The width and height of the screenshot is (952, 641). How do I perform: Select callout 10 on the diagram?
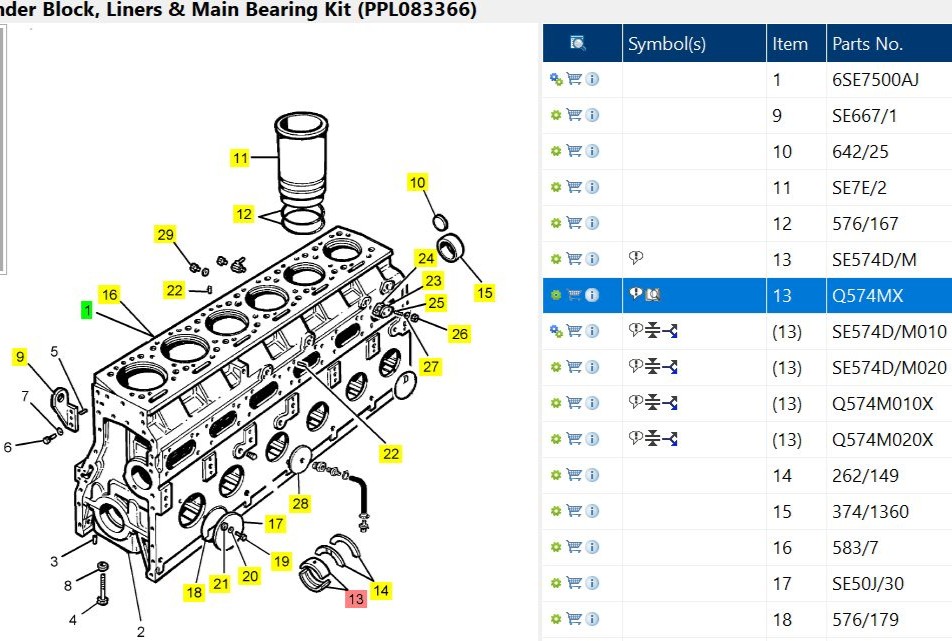[417, 182]
